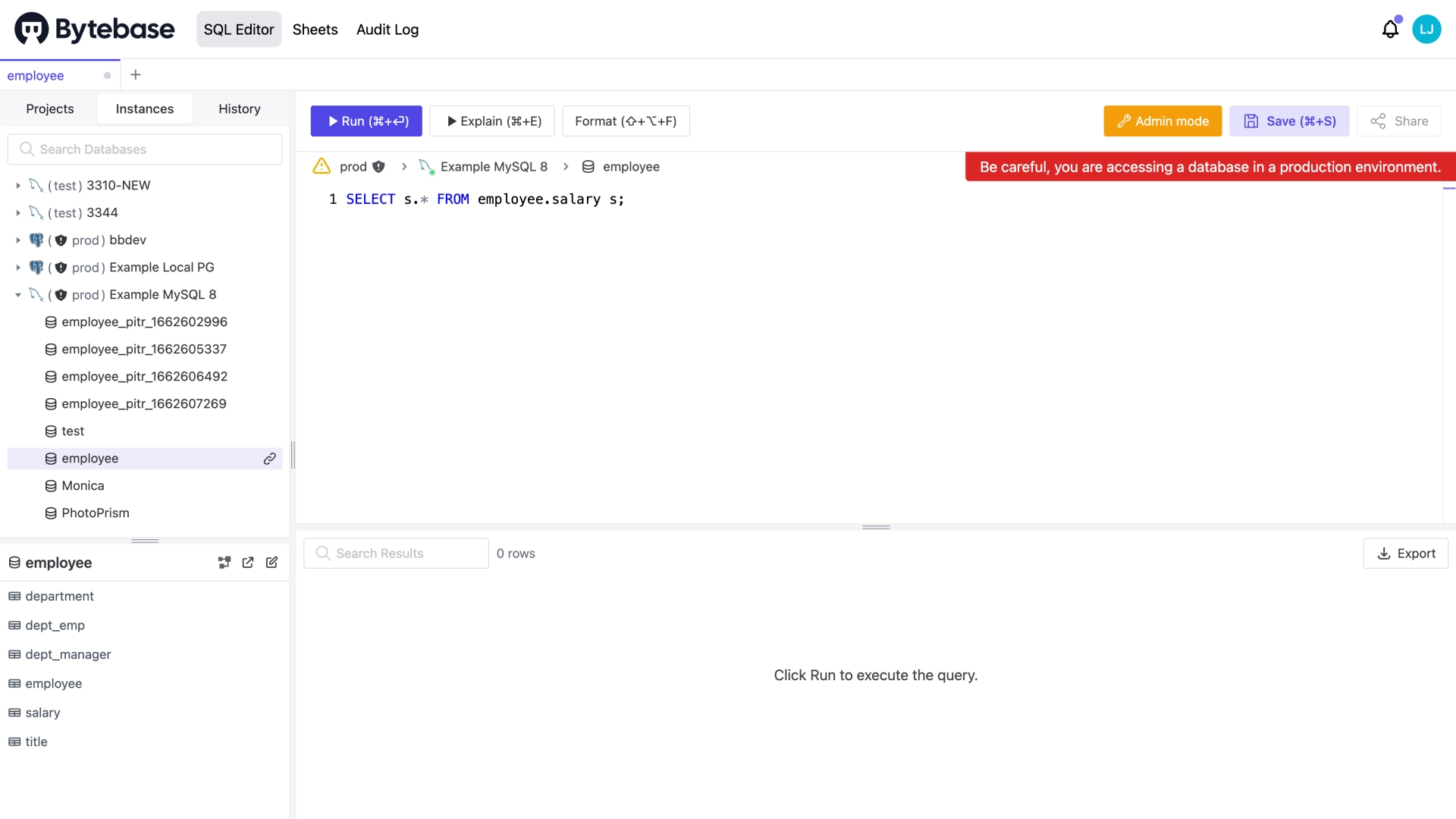
Task: Enable Admin mode for production
Action: coord(1163,121)
